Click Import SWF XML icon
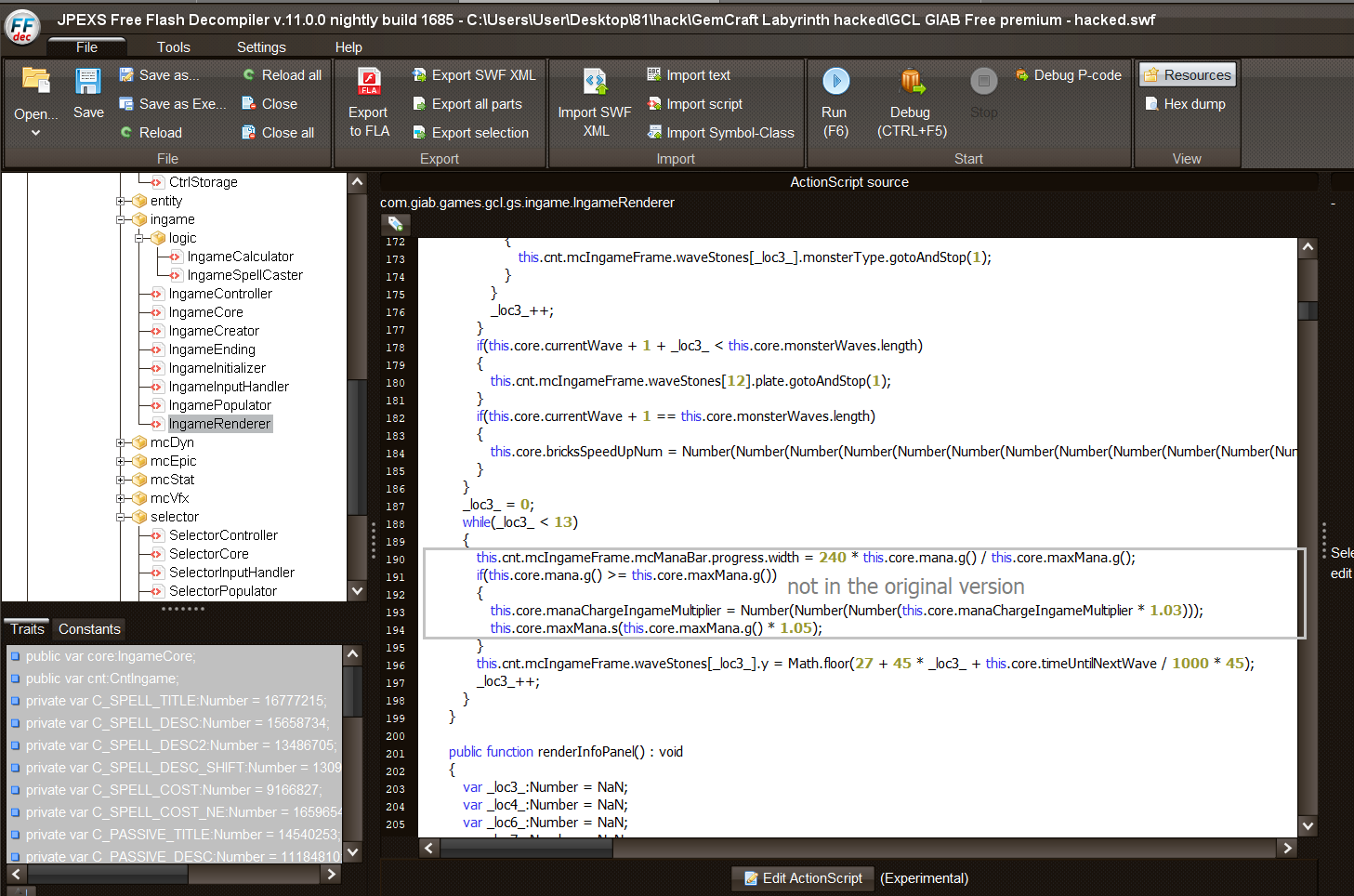The height and width of the screenshot is (896, 1354). click(595, 82)
